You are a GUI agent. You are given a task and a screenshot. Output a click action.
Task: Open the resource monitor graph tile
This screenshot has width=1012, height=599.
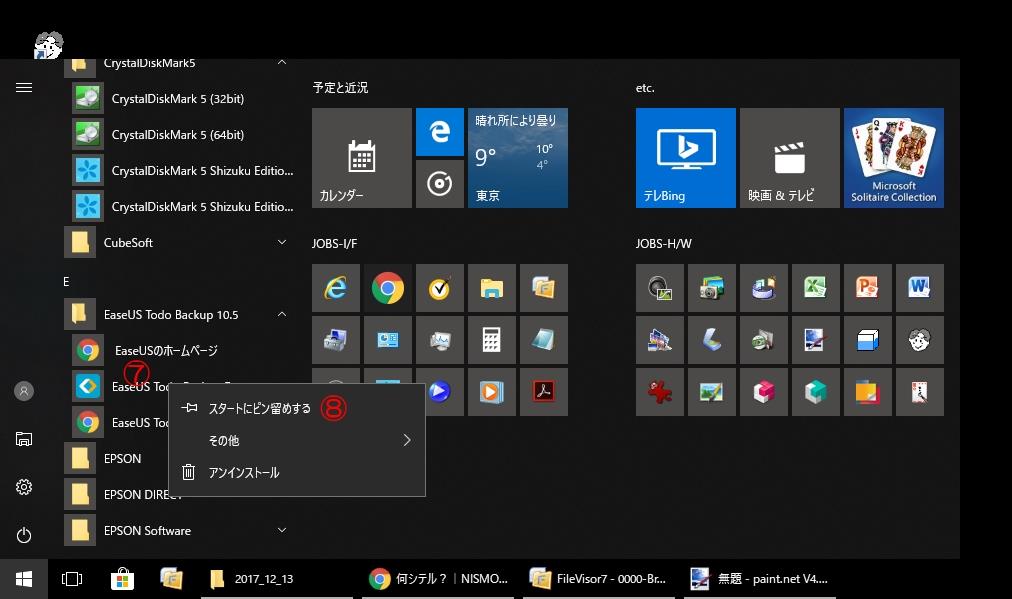coord(440,340)
